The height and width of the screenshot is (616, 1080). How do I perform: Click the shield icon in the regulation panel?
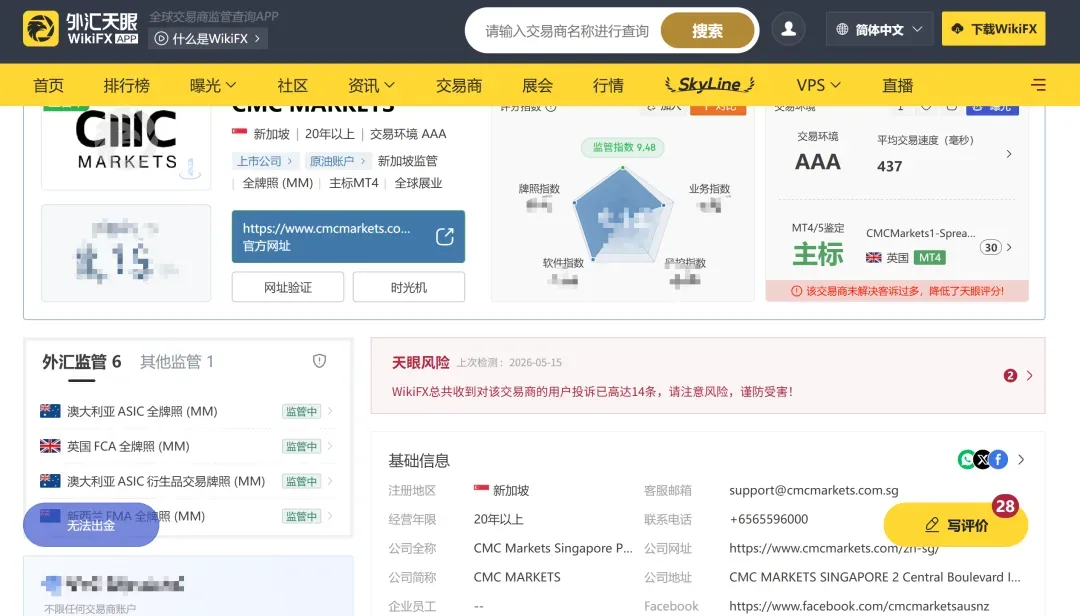[x=319, y=360]
